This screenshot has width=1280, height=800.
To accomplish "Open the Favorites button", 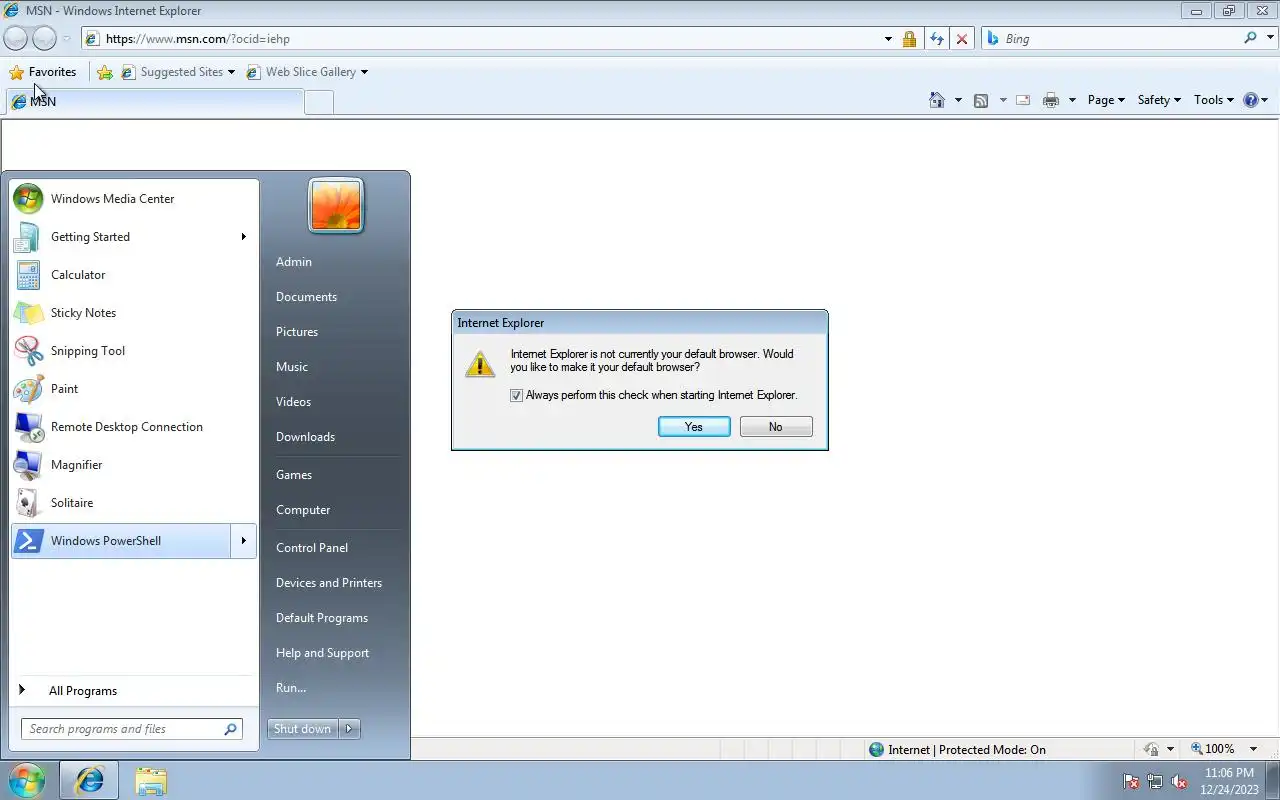I will coord(42,72).
